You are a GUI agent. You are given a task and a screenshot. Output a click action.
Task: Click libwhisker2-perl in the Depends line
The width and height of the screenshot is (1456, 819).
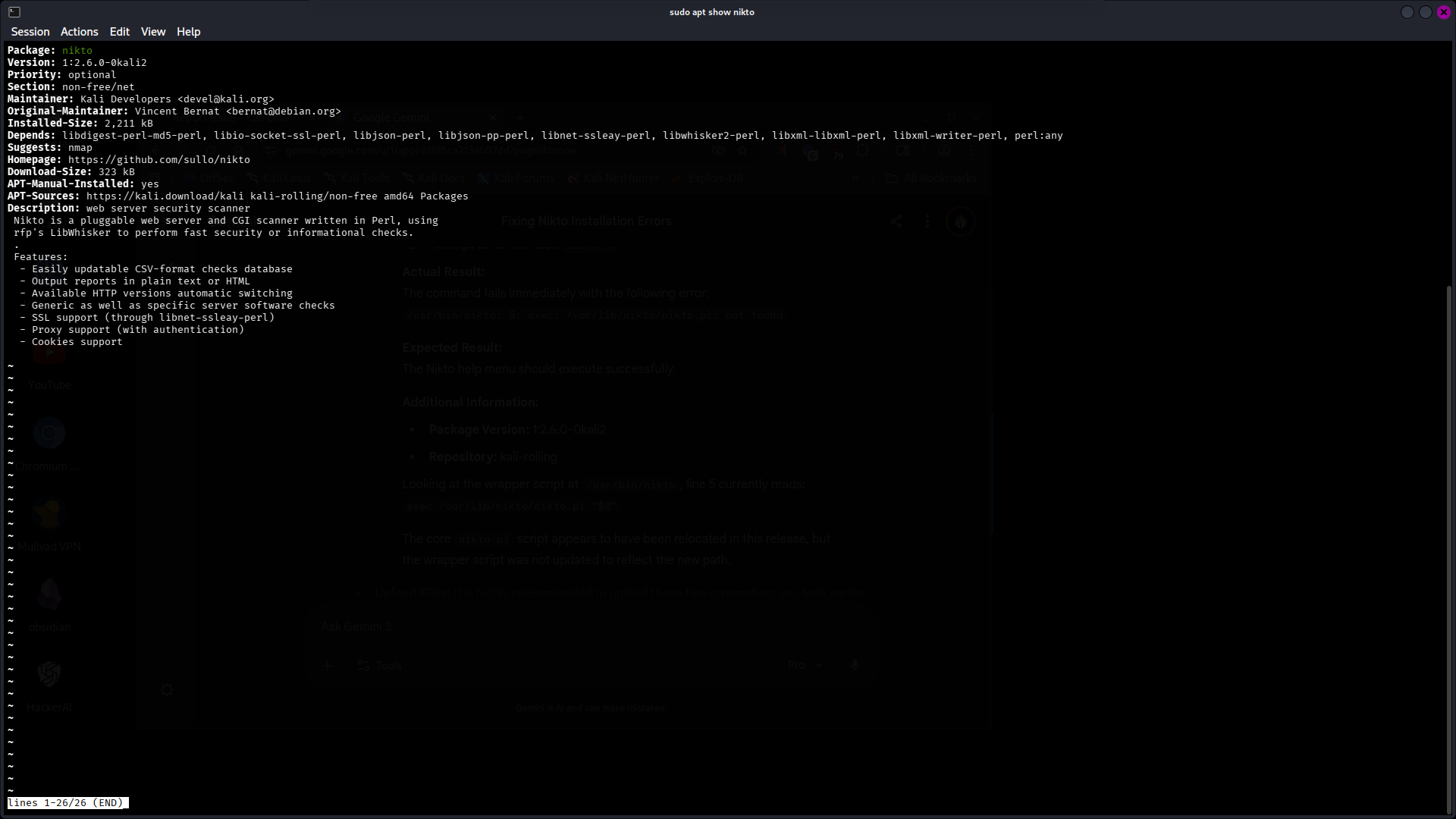(711, 136)
